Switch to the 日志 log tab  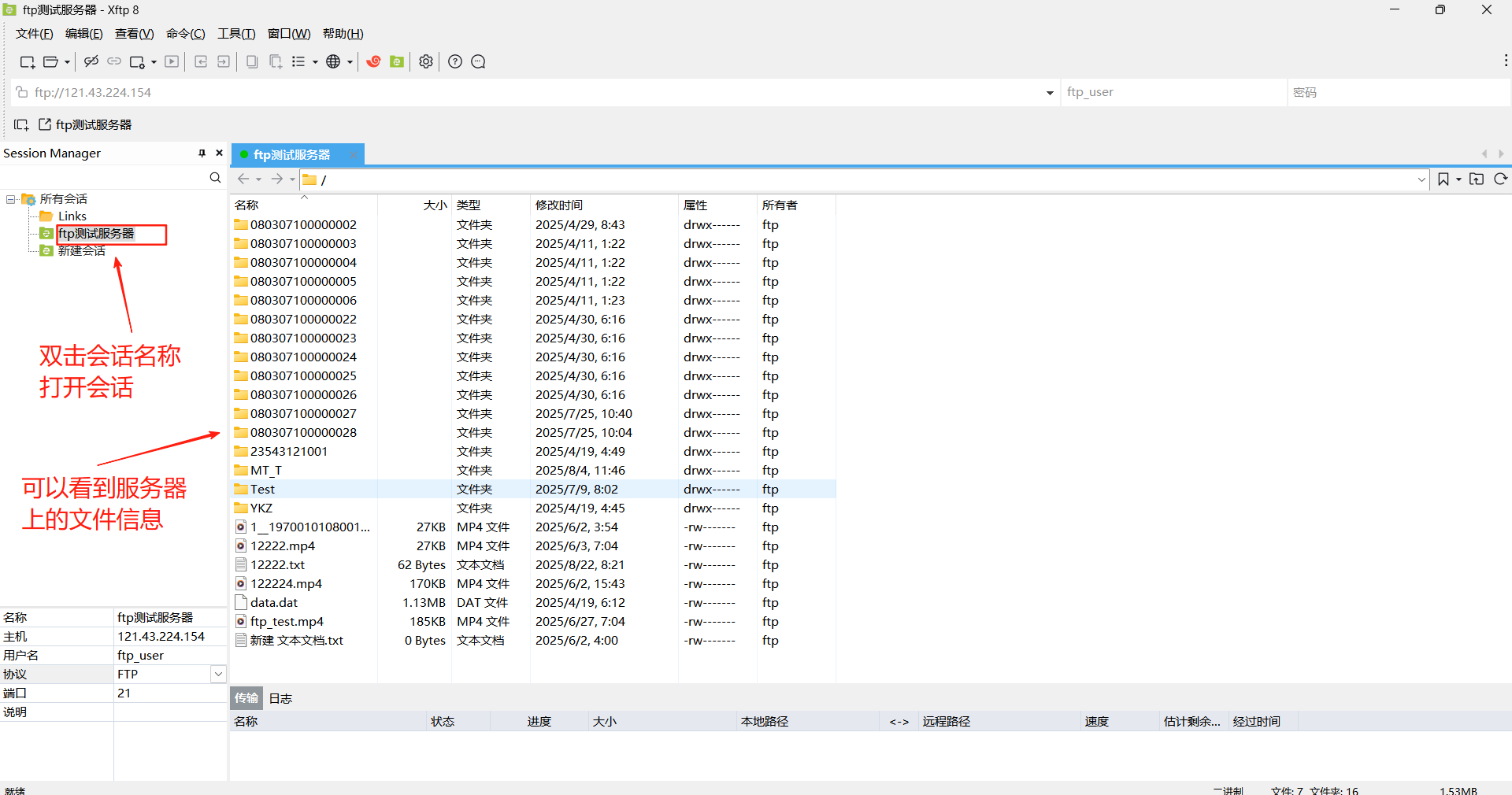coord(280,698)
